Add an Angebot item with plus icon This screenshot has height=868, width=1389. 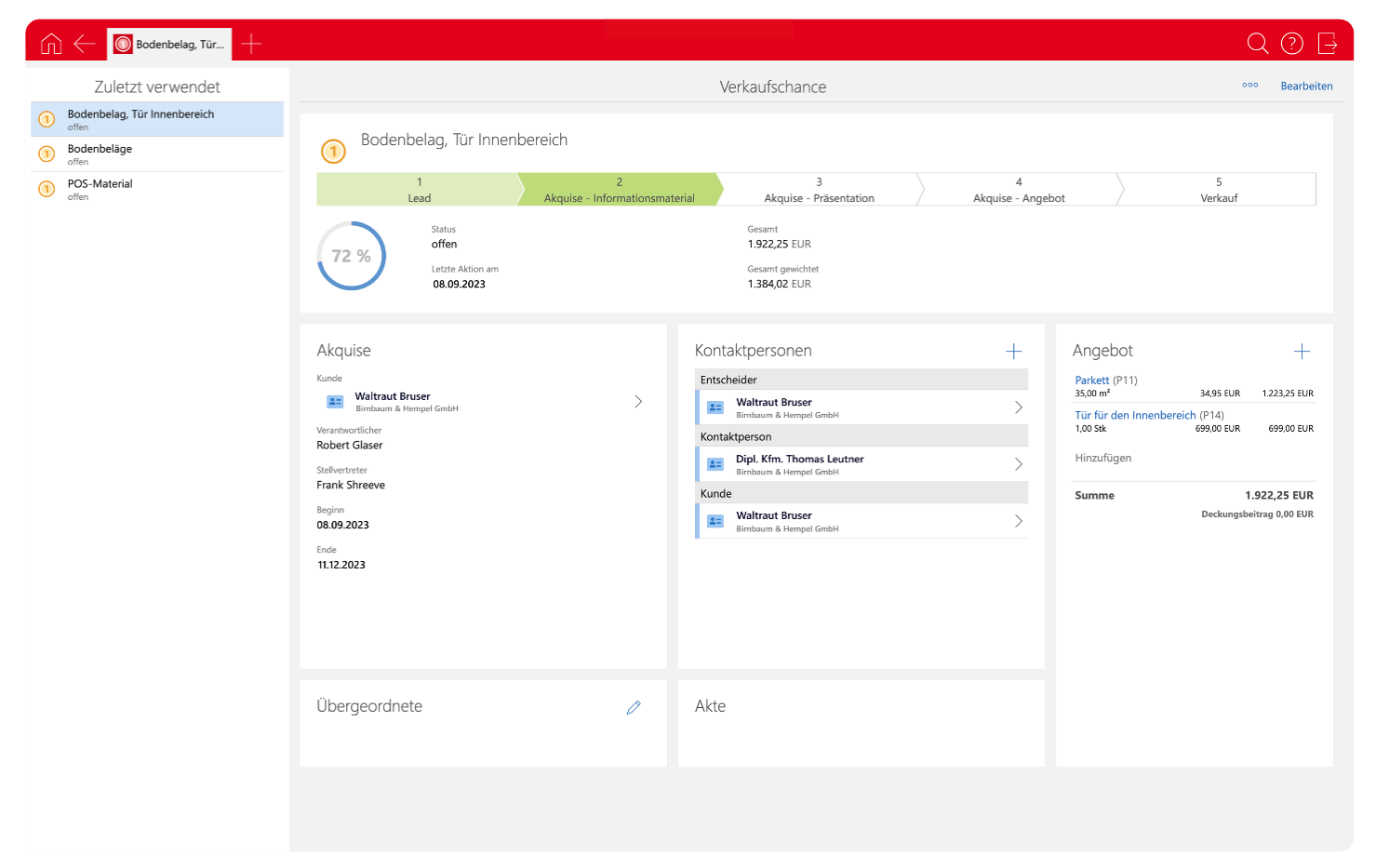(x=1302, y=352)
